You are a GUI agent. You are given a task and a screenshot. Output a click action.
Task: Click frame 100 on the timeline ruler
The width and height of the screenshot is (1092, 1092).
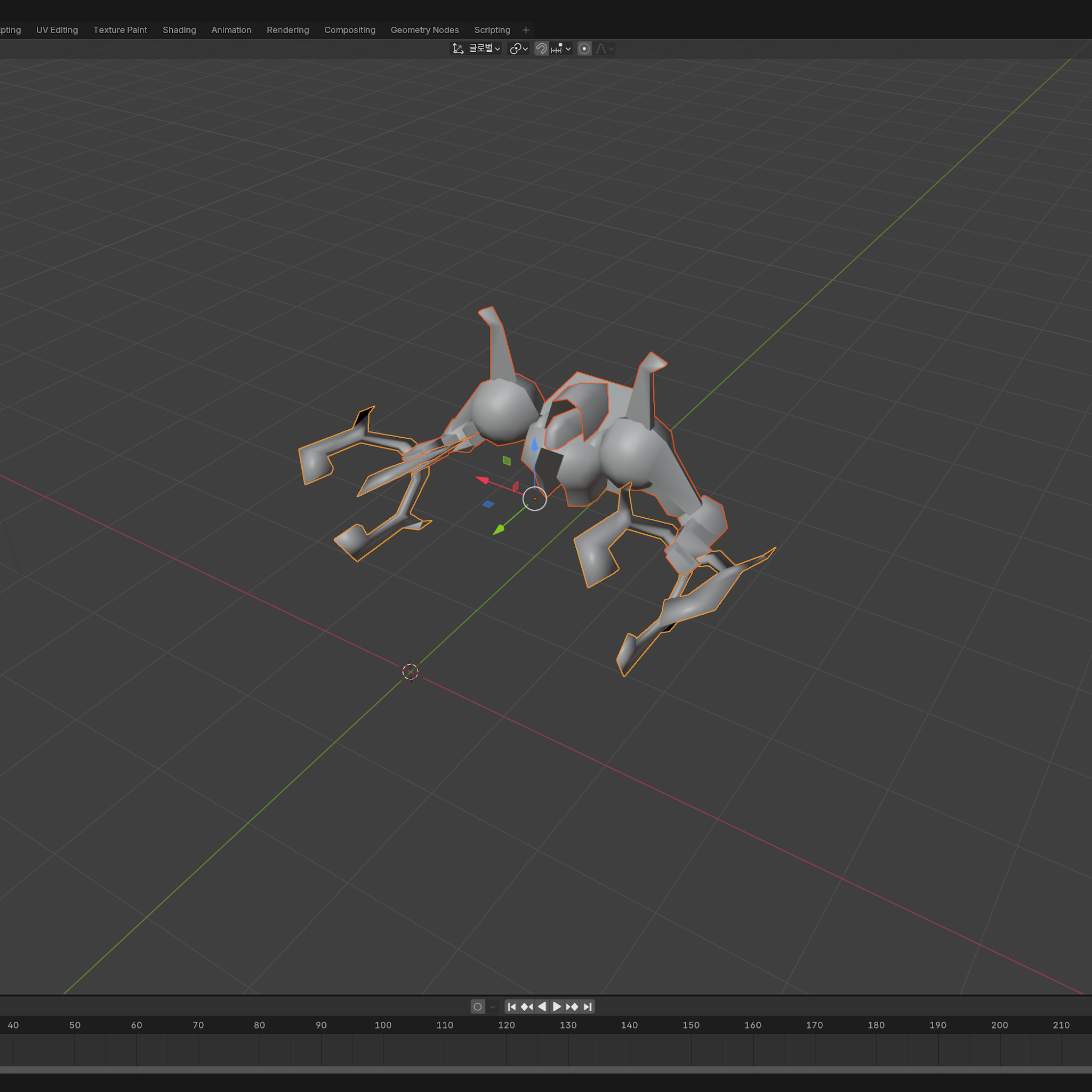pos(383,1025)
